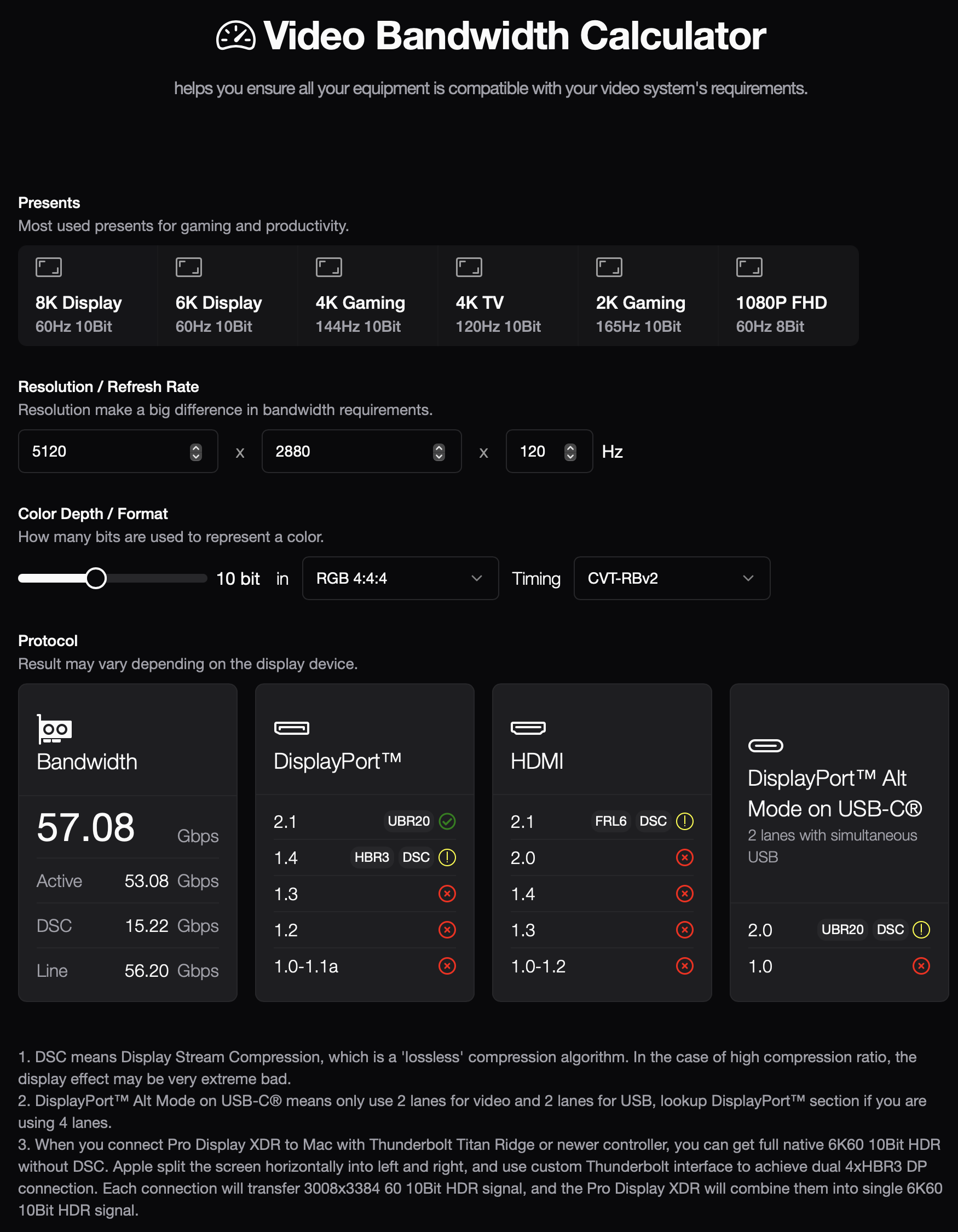The width and height of the screenshot is (958, 1232).
Task: Click the red X on DisplayPort 1.3
Action: pos(447,894)
